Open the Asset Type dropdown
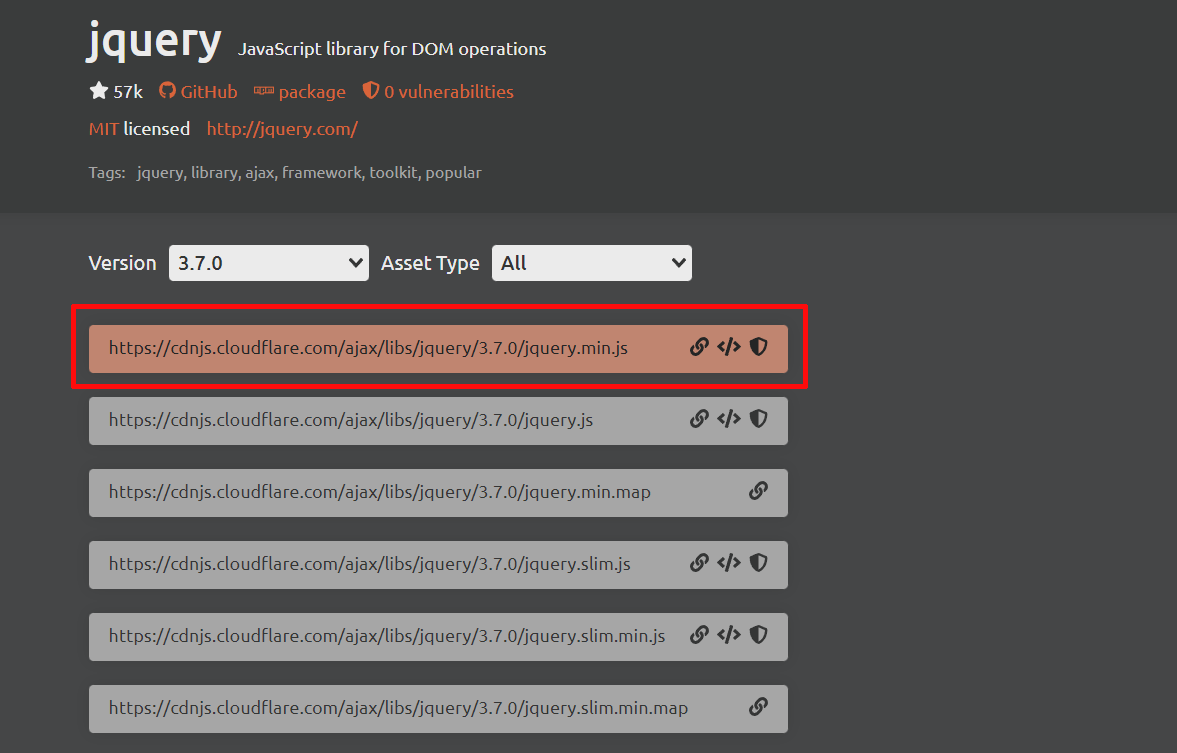 point(592,263)
